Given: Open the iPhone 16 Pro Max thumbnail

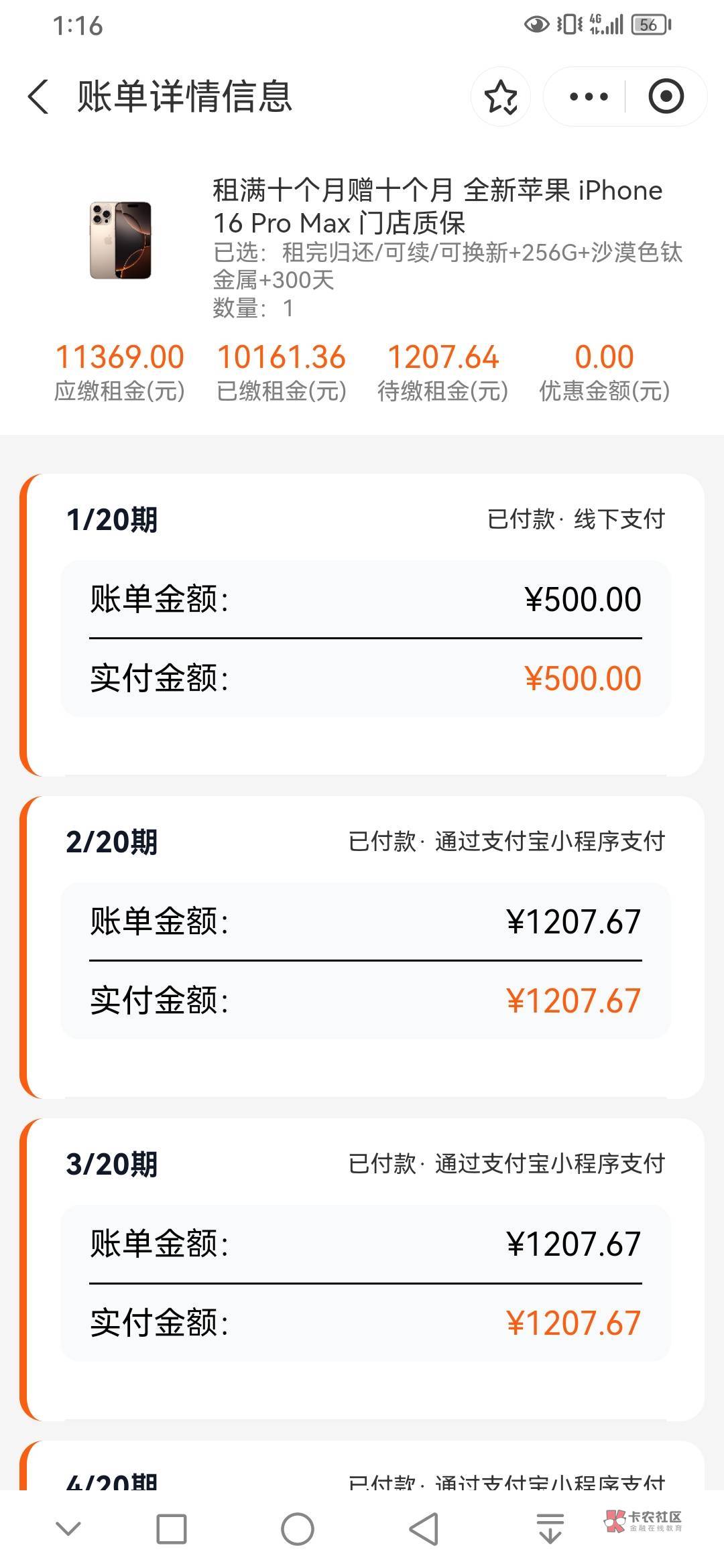Looking at the screenshot, I should (121, 240).
